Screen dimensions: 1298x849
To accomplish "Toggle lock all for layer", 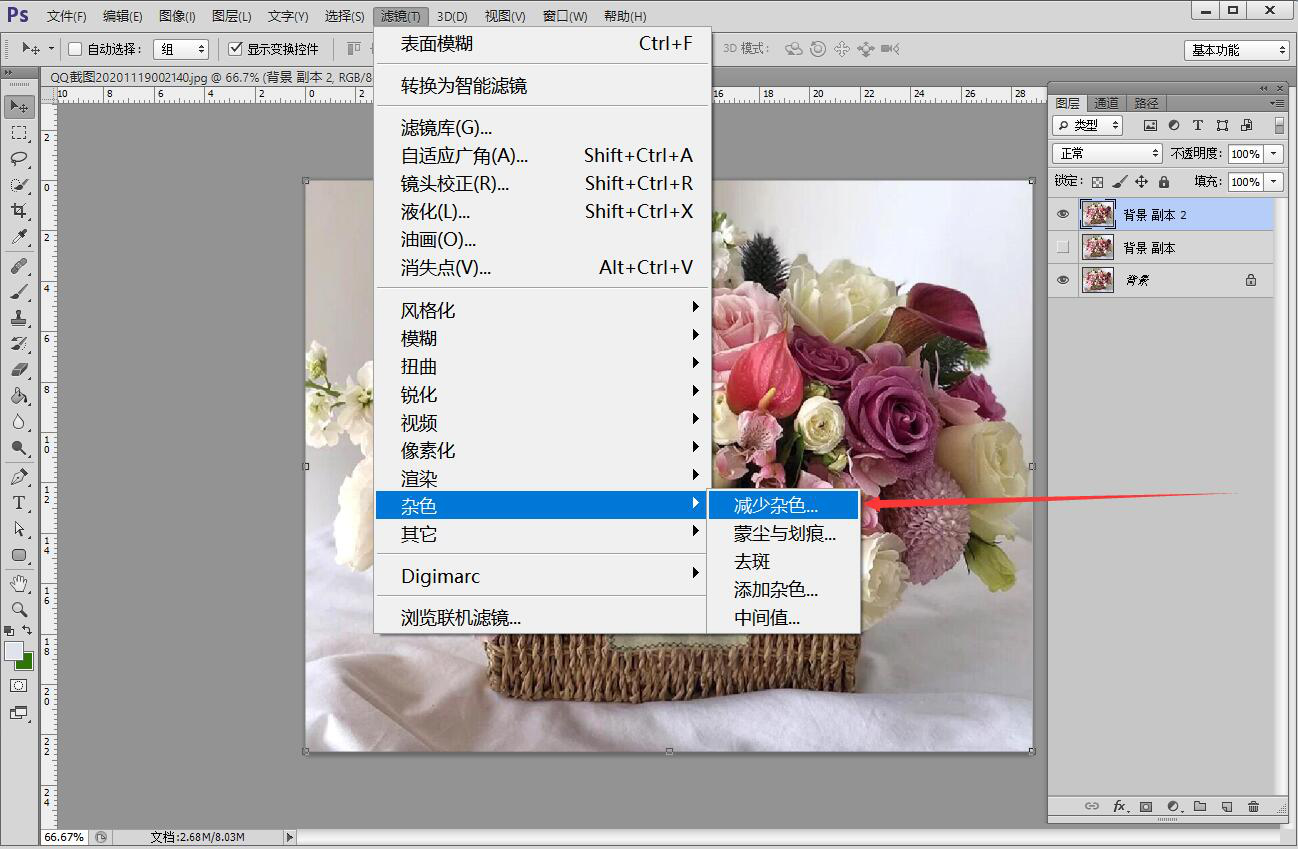I will [1163, 182].
